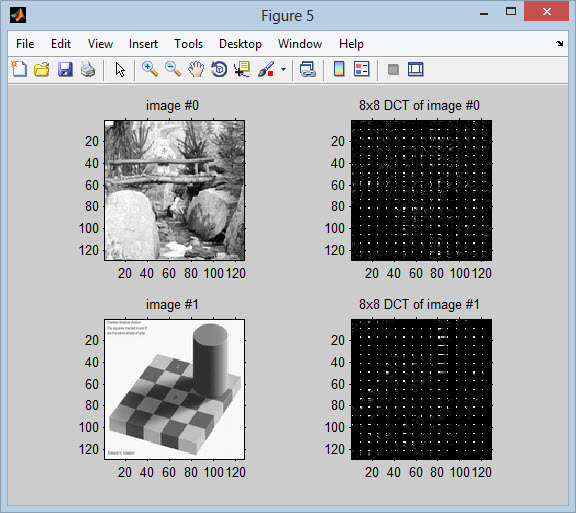Viewport: 576px width, 513px height.
Task: Open the Tools menu
Action: coord(188,44)
